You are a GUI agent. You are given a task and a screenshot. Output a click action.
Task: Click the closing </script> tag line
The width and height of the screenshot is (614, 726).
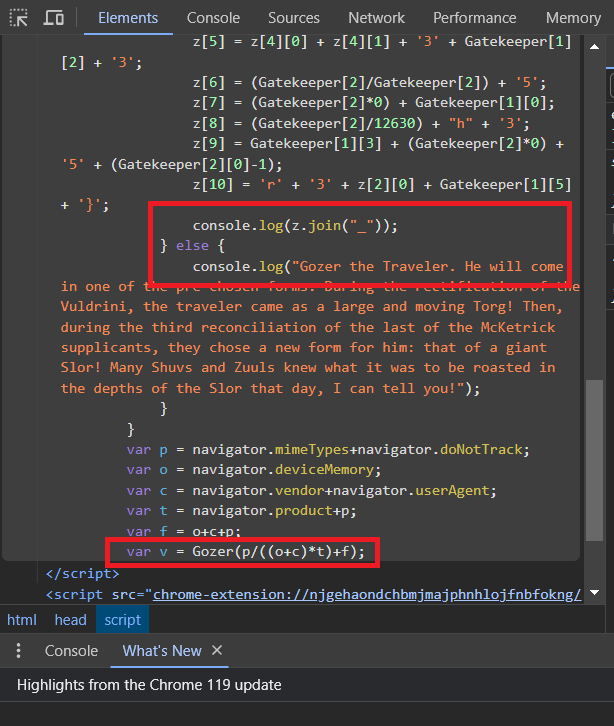pos(82,574)
